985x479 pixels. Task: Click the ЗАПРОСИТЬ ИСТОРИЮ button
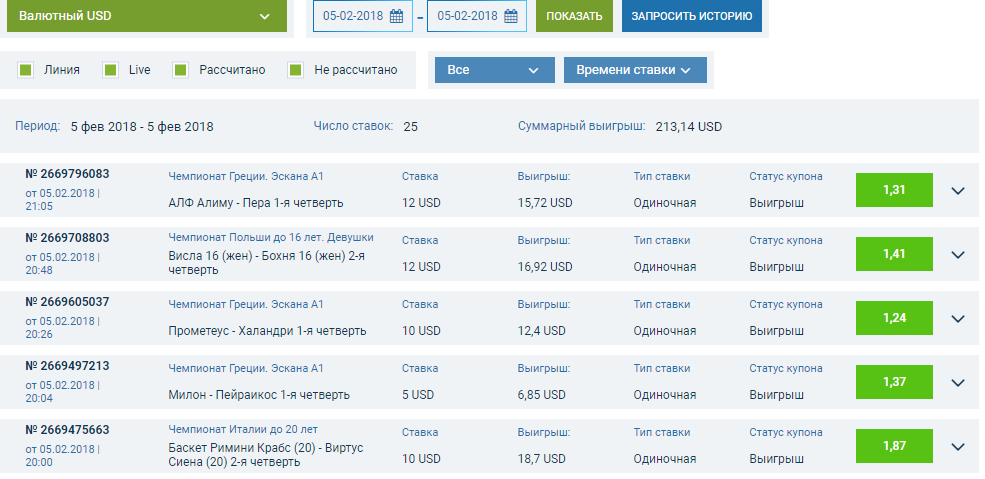click(x=692, y=16)
